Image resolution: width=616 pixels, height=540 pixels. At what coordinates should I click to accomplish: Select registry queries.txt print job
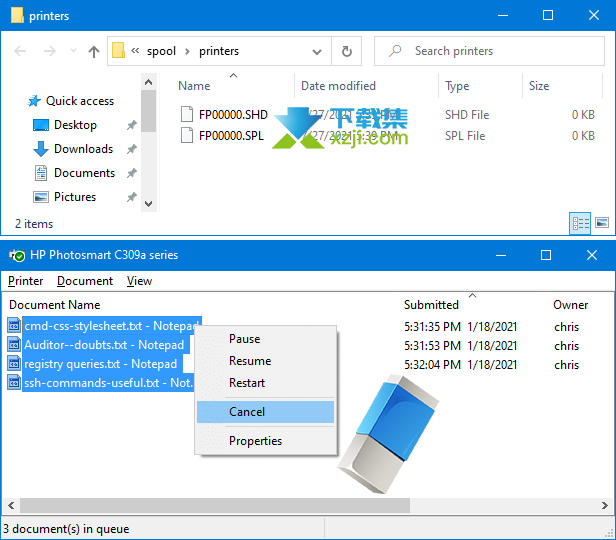coord(101,364)
